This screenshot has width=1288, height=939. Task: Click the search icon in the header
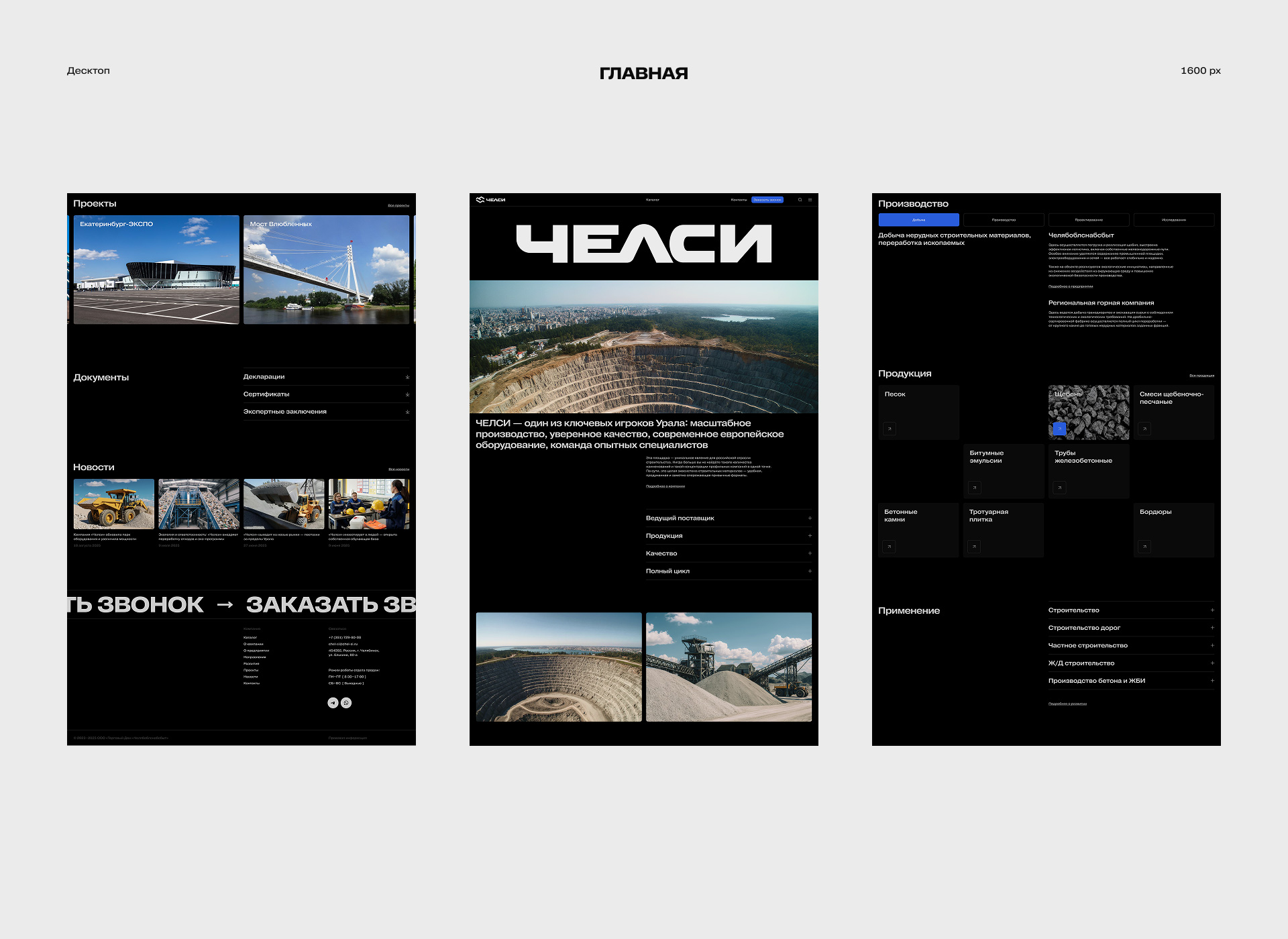800,200
